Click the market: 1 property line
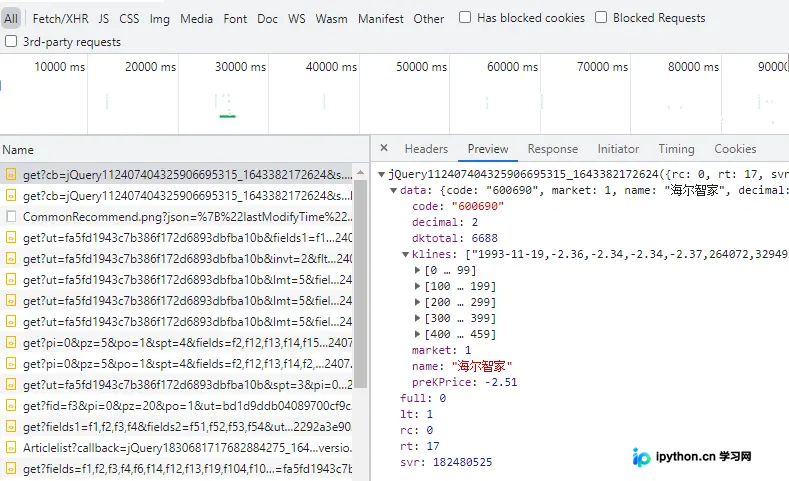Screen dimensions: 789x481 point(441,350)
